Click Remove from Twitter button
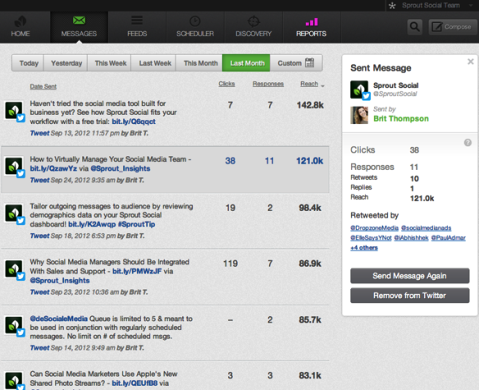This screenshot has width=479, height=390. tap(410, 295)
